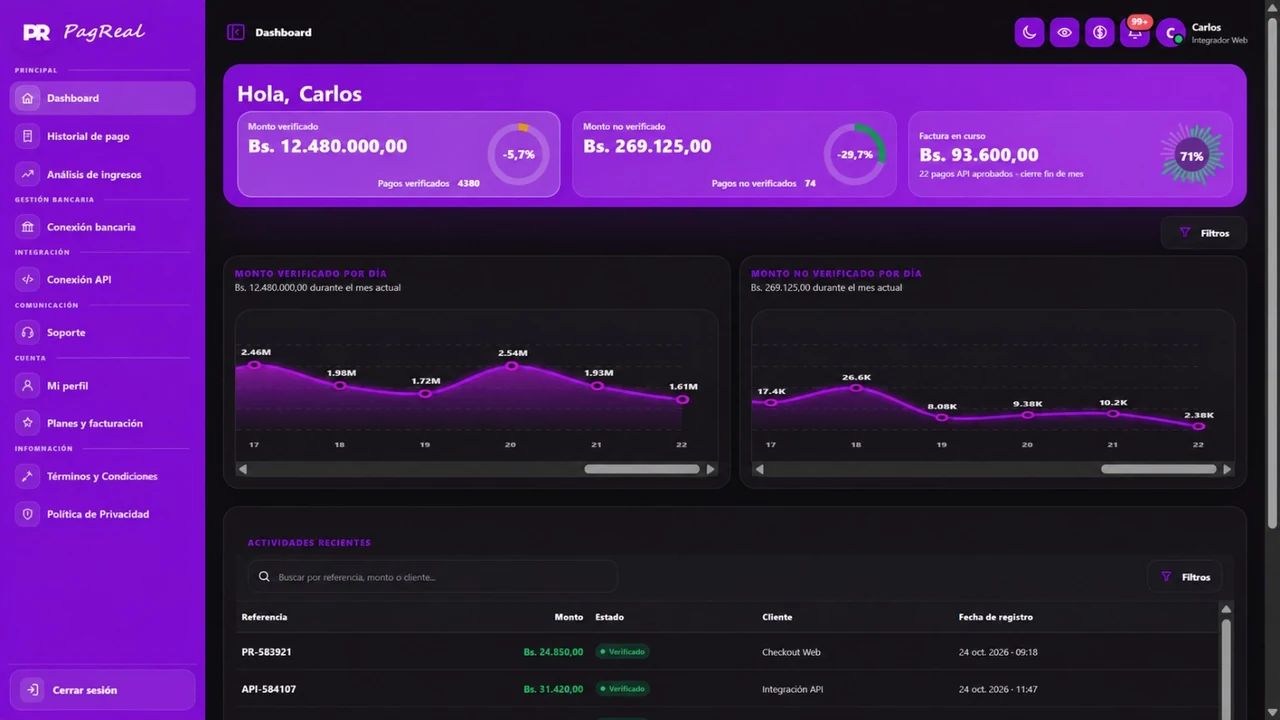
Task: Toggle amount visibility eye icon
Action: pos(1064,33)
